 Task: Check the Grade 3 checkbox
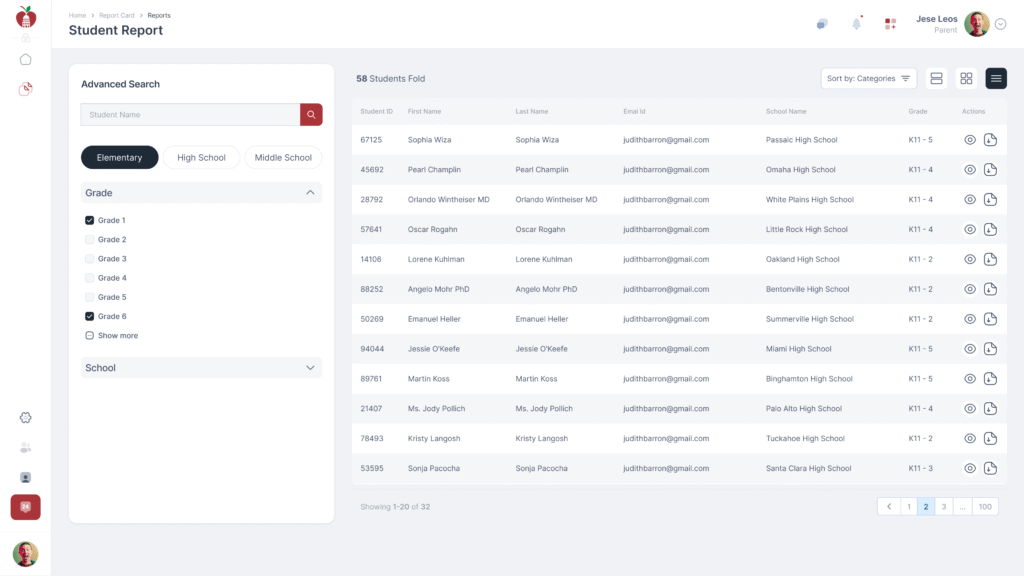pos(90,259)
